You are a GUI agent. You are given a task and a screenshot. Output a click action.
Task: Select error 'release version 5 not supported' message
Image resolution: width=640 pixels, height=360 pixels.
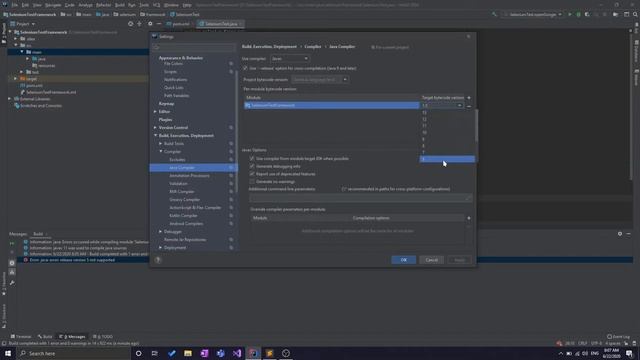(x=72, y=260)
